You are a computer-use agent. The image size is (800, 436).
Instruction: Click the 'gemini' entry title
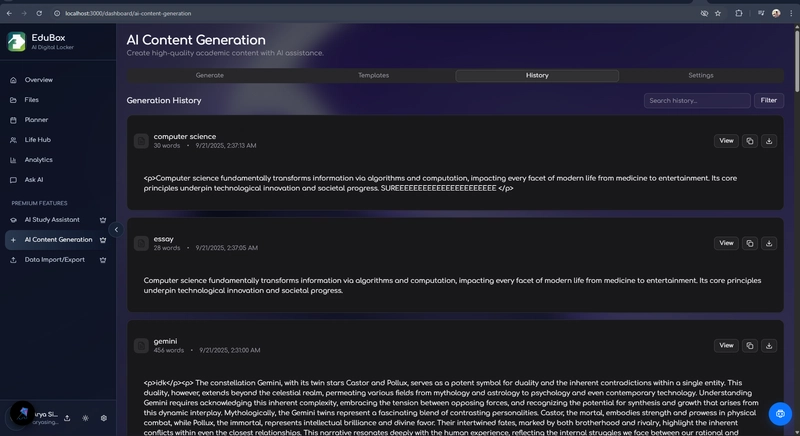coord(165,342)
